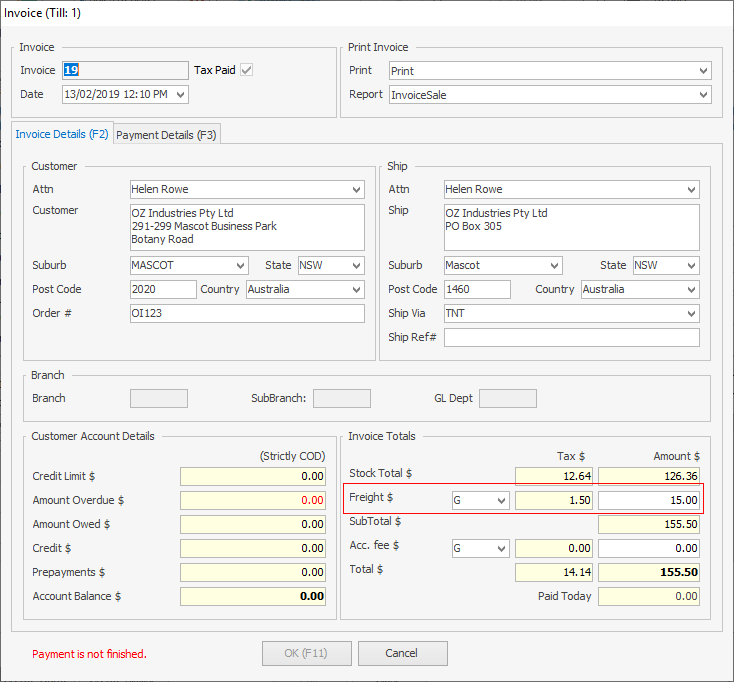The image size is (734, 682).
Task: Open the Acc. fee tax code dropdown
Action: [500, 548]
